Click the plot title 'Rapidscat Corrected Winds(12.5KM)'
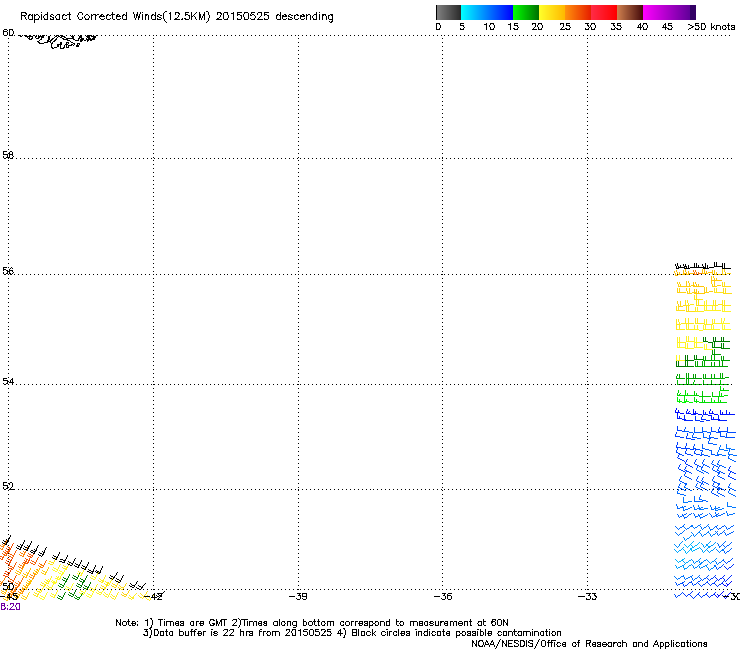The image size is (740, 650). (115, 17)
